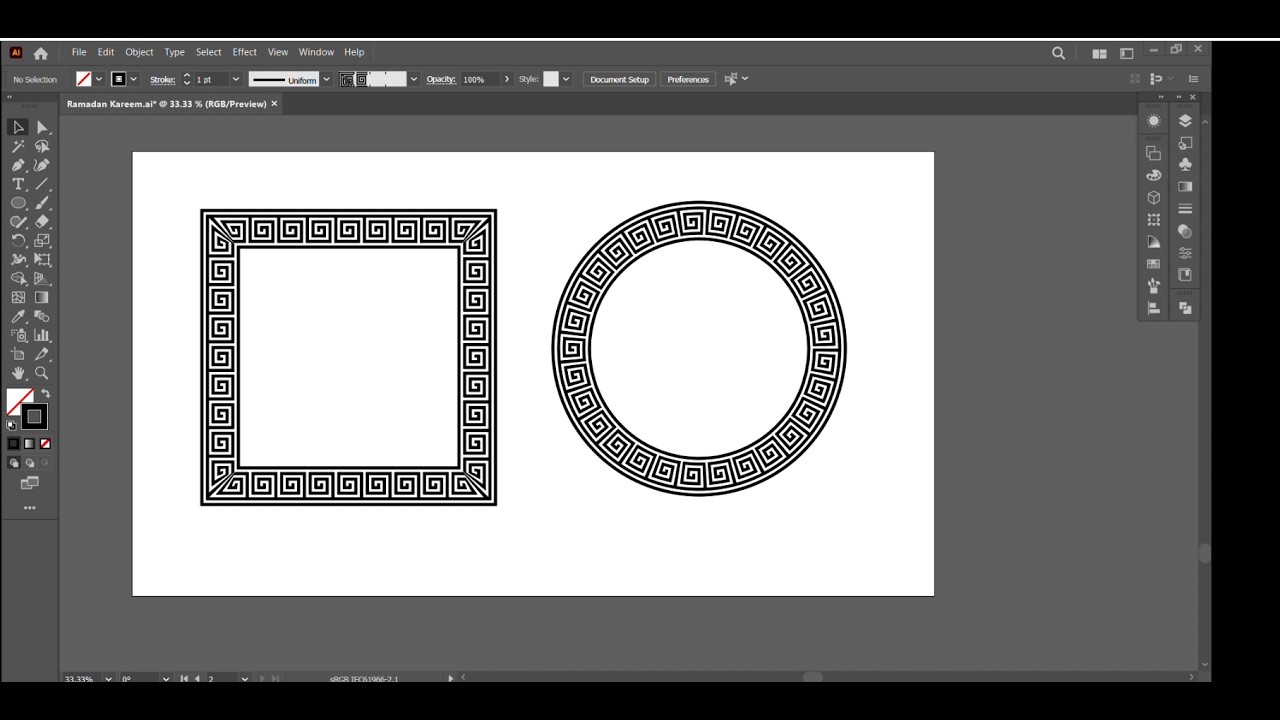Open the Align panel icon
The width and height of the screenshot is (1280, 720).
pyautogui.click(x=1153, y=308)
